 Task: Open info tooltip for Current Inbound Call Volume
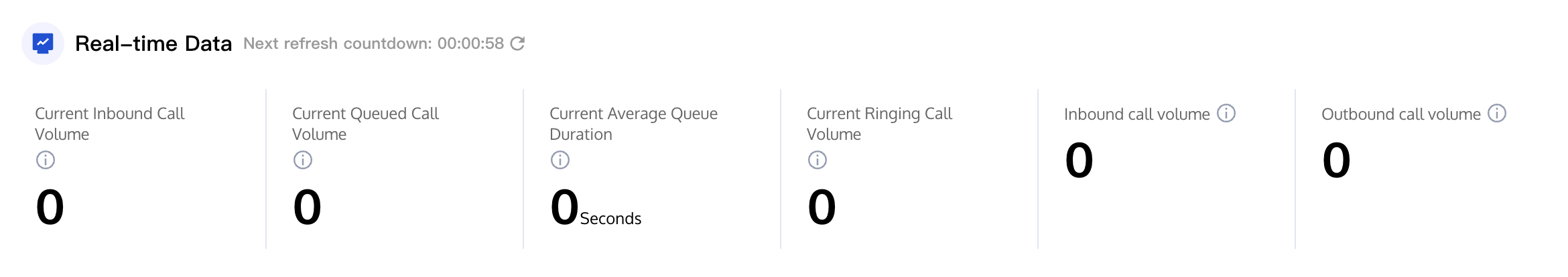46,160
